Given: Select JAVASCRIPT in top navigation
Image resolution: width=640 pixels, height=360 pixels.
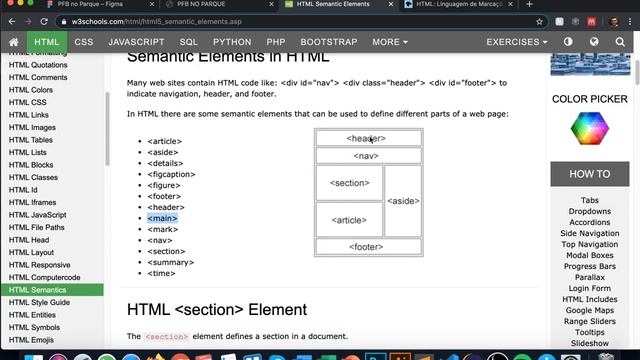Looking at the screenshot, I should click(136, 42).
